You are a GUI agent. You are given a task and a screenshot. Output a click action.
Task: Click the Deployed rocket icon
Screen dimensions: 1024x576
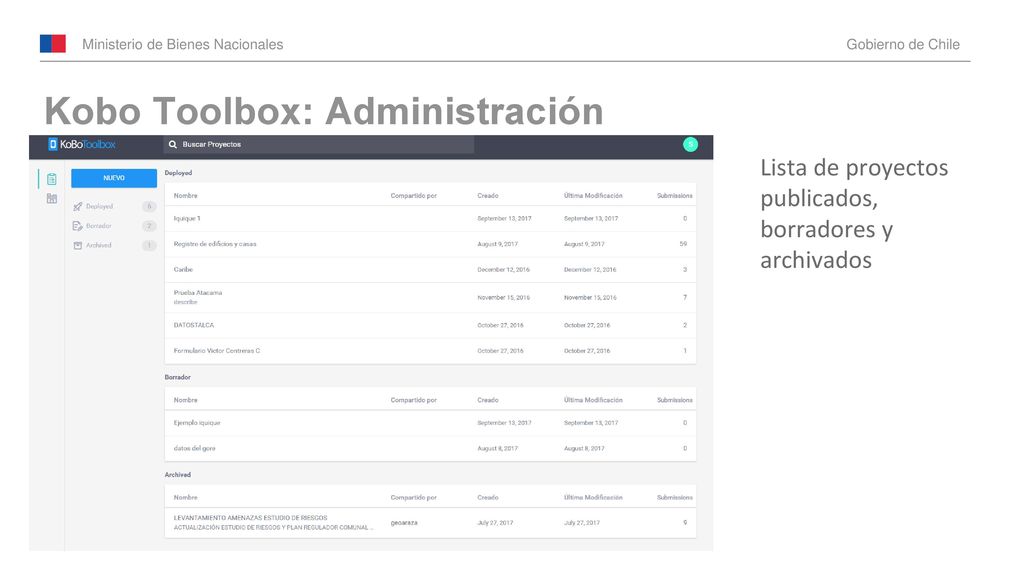(78, 206)
